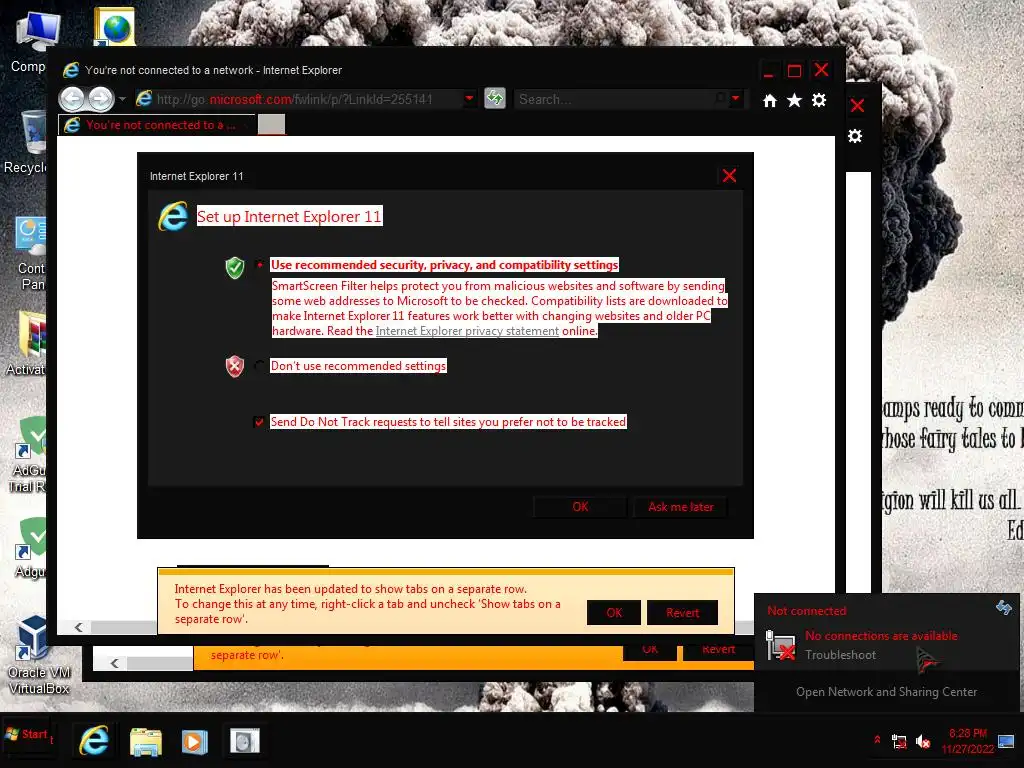
Task: Select the AdGuard Trial Reset desktop shortcut
Action: click(29, 454)
